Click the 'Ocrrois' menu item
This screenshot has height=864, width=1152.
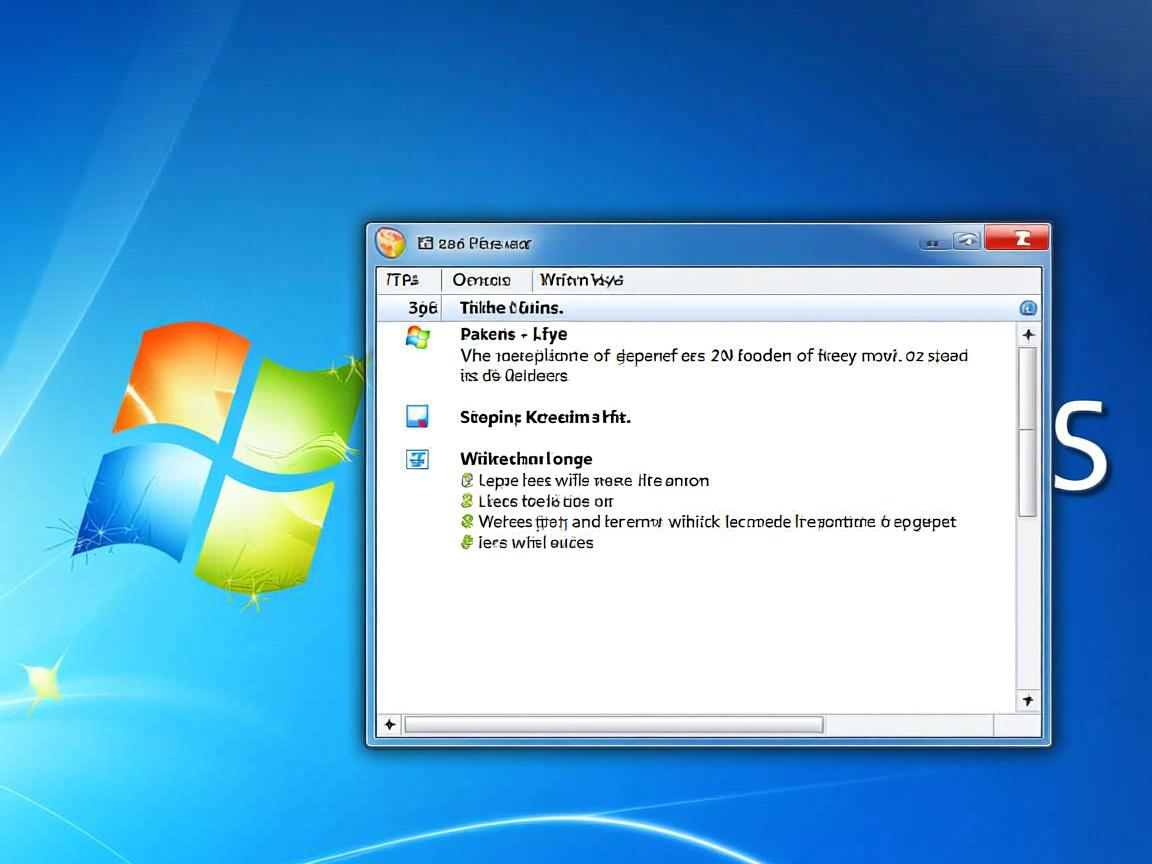[x=483, y=280]
